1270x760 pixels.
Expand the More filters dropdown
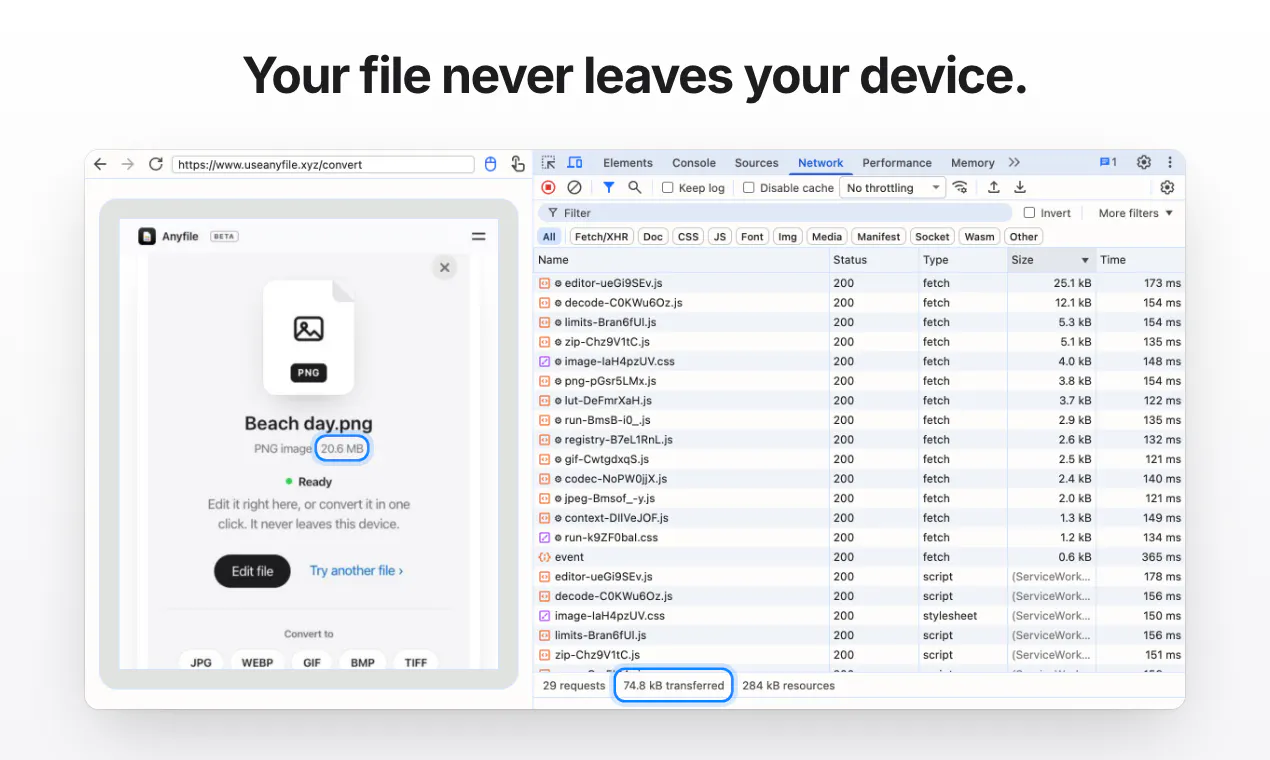[1135, 213]
